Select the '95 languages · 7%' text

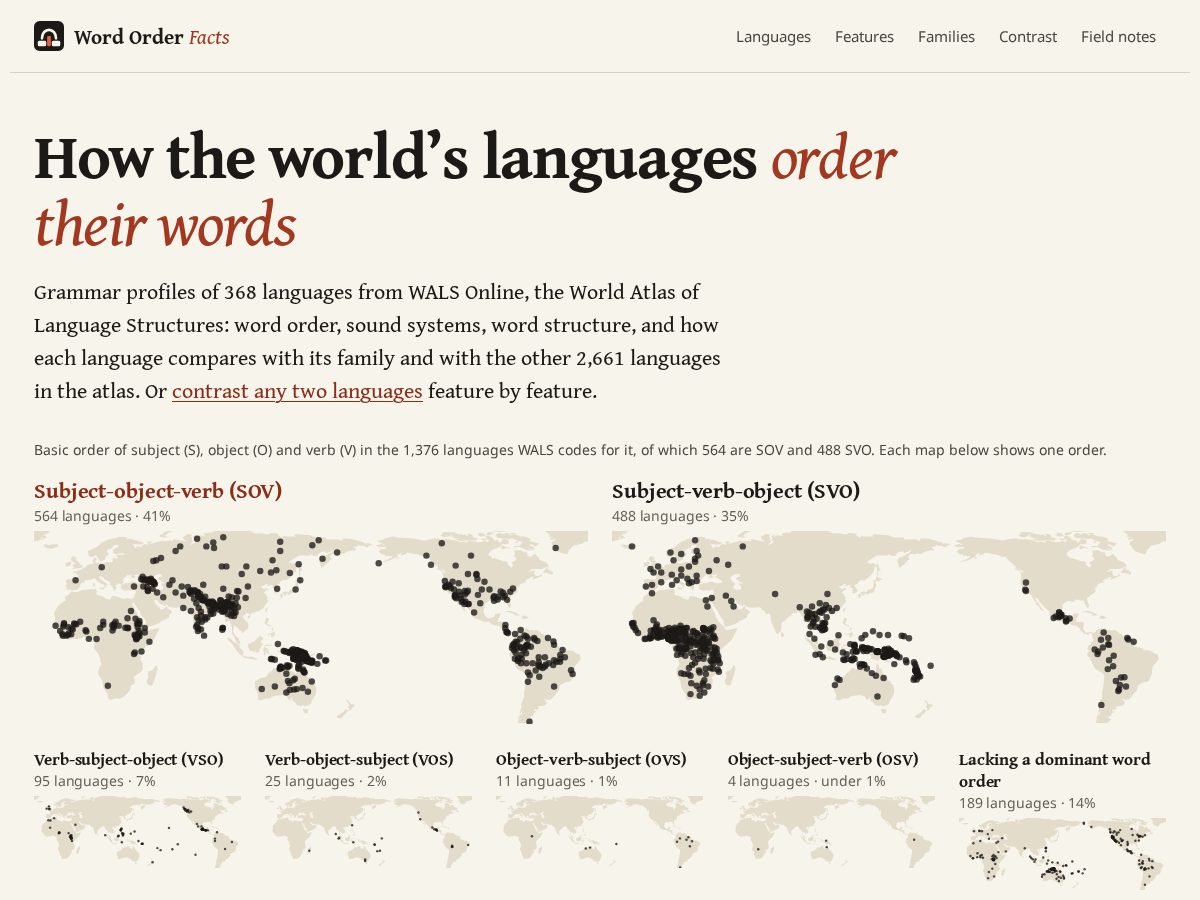[x=94, y=781]
